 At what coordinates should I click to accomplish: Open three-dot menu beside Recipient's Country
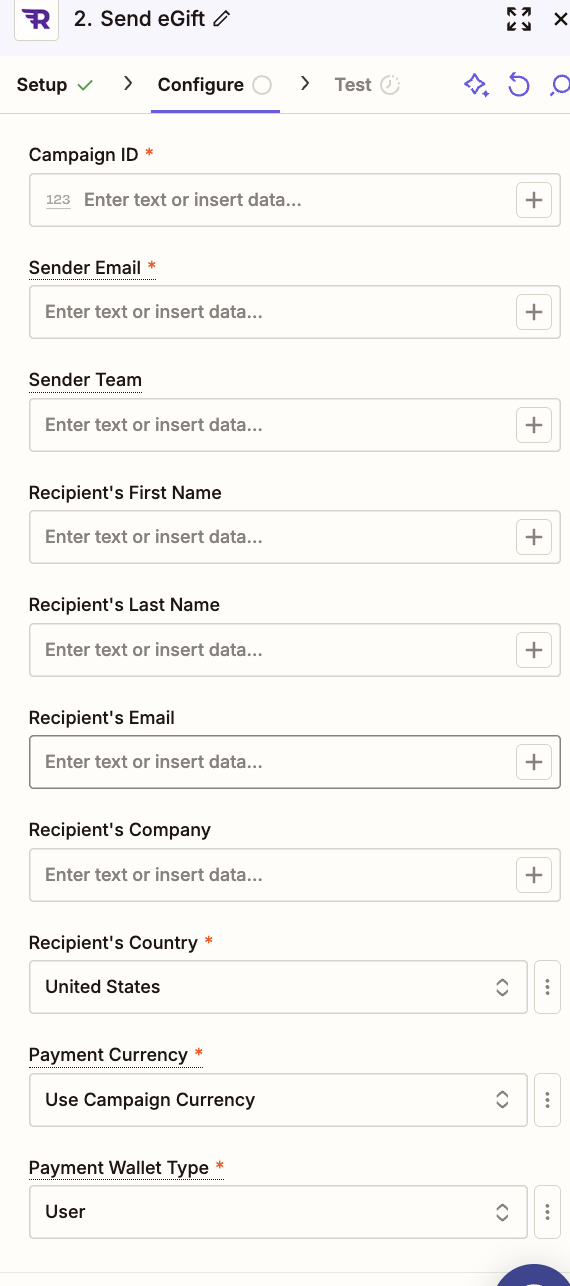(x=547, y=987)
